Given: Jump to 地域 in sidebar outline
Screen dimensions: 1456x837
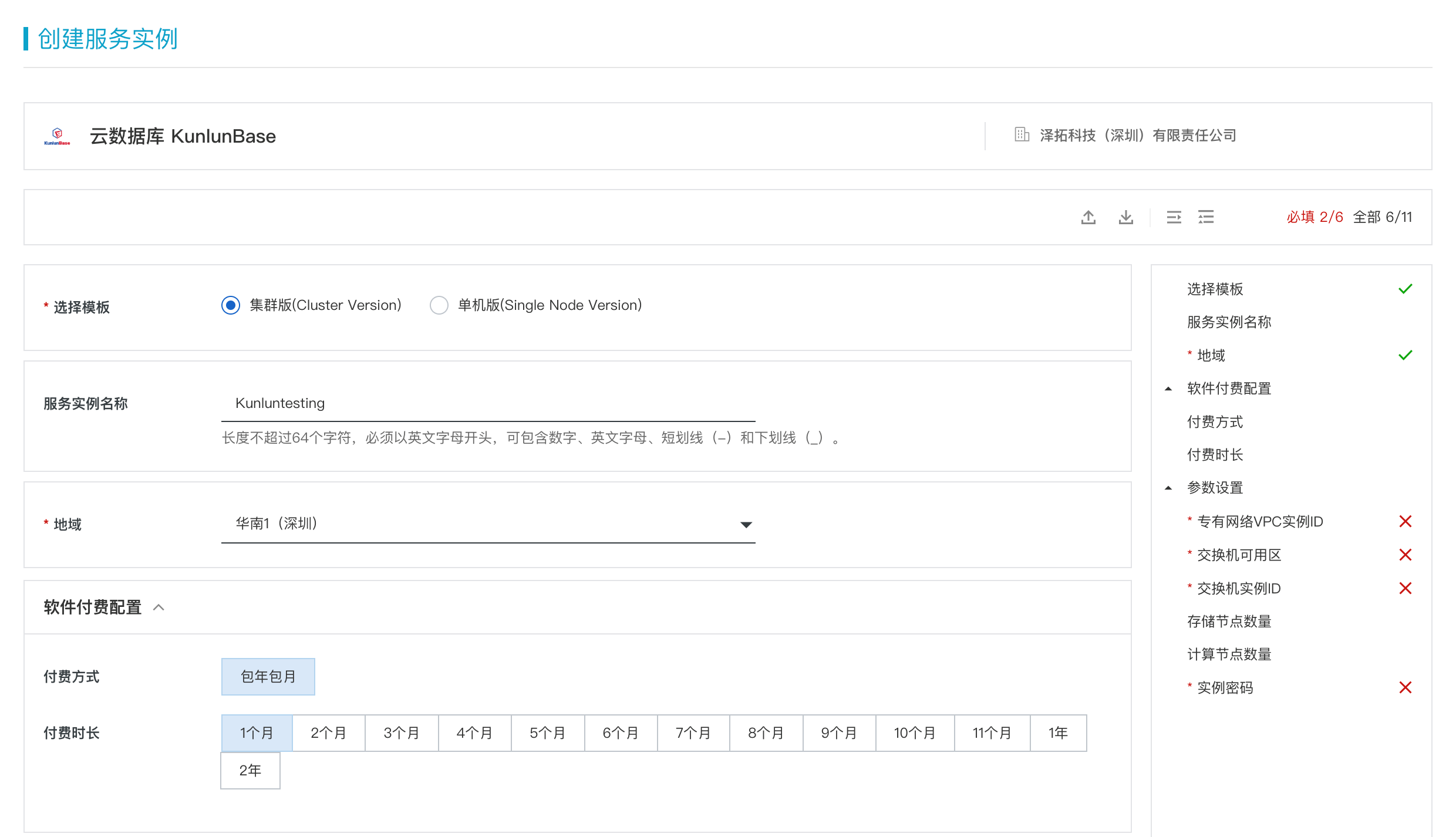Looking at the screenshot, I should [1211, 355].
